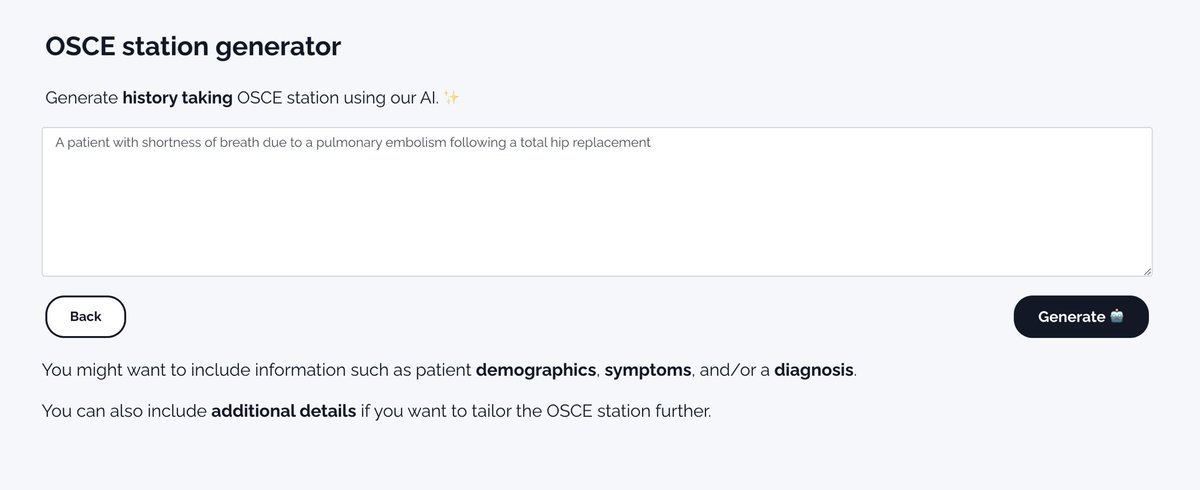
Task: Focus the station description text area
Action: pyautogui.click(x=596, y=210)
